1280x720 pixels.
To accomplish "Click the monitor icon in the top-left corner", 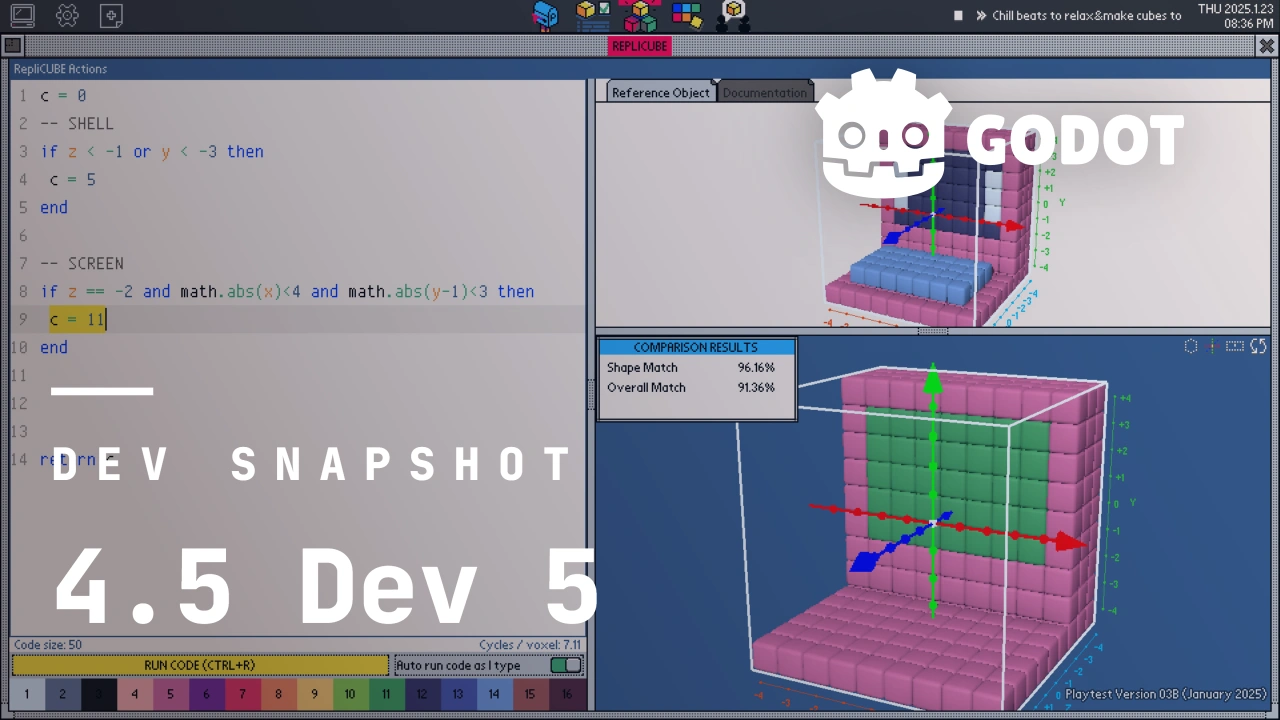I will 22,15.
